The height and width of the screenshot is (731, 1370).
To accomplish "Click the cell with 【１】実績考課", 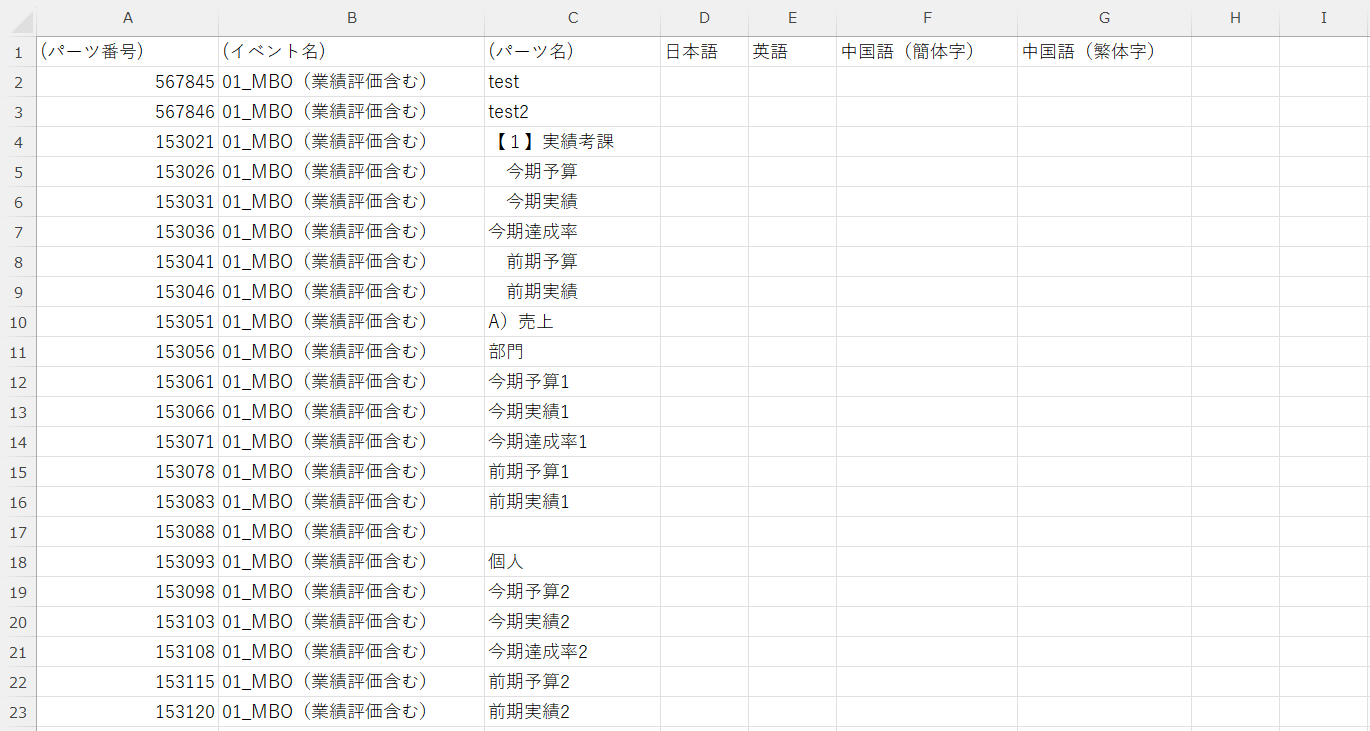I will pyautogui.click(x=573, y=141).
